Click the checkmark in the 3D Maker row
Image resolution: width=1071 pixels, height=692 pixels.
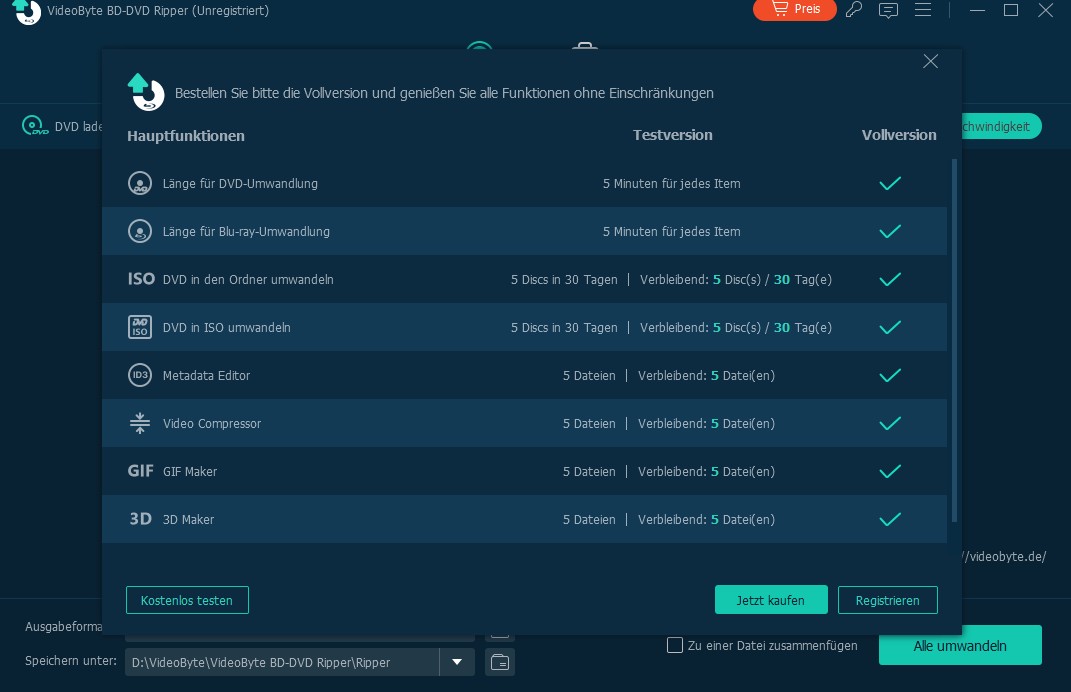click(x=890, y=519)
